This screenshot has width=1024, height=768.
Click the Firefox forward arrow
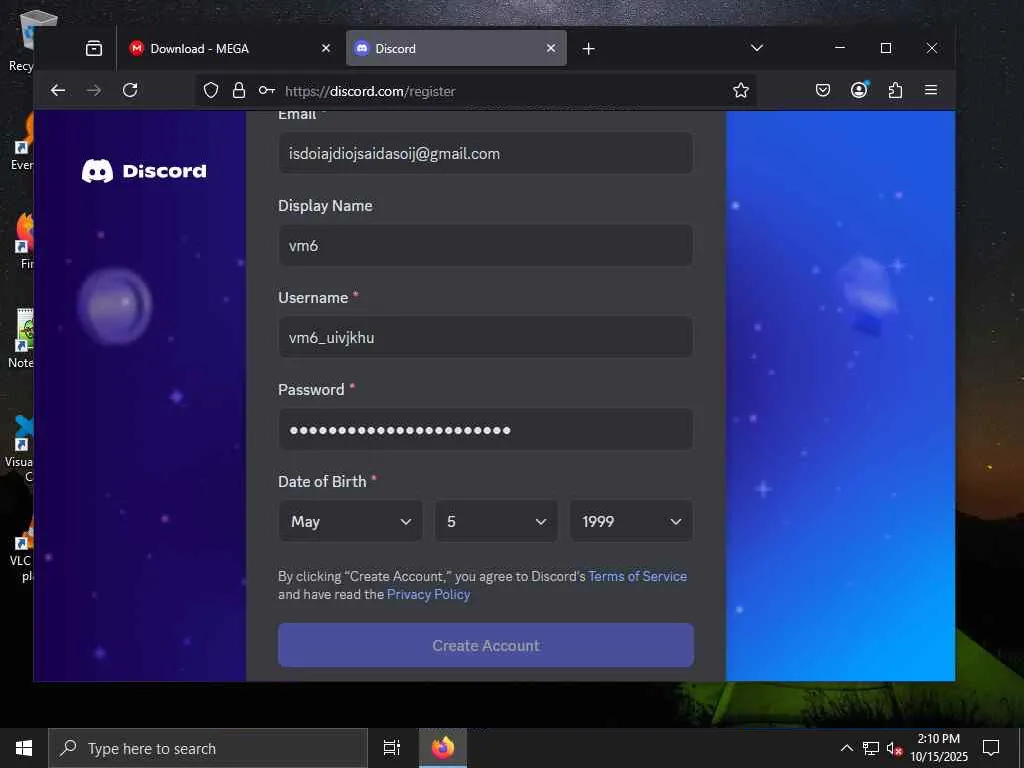[x=94, y=90]
